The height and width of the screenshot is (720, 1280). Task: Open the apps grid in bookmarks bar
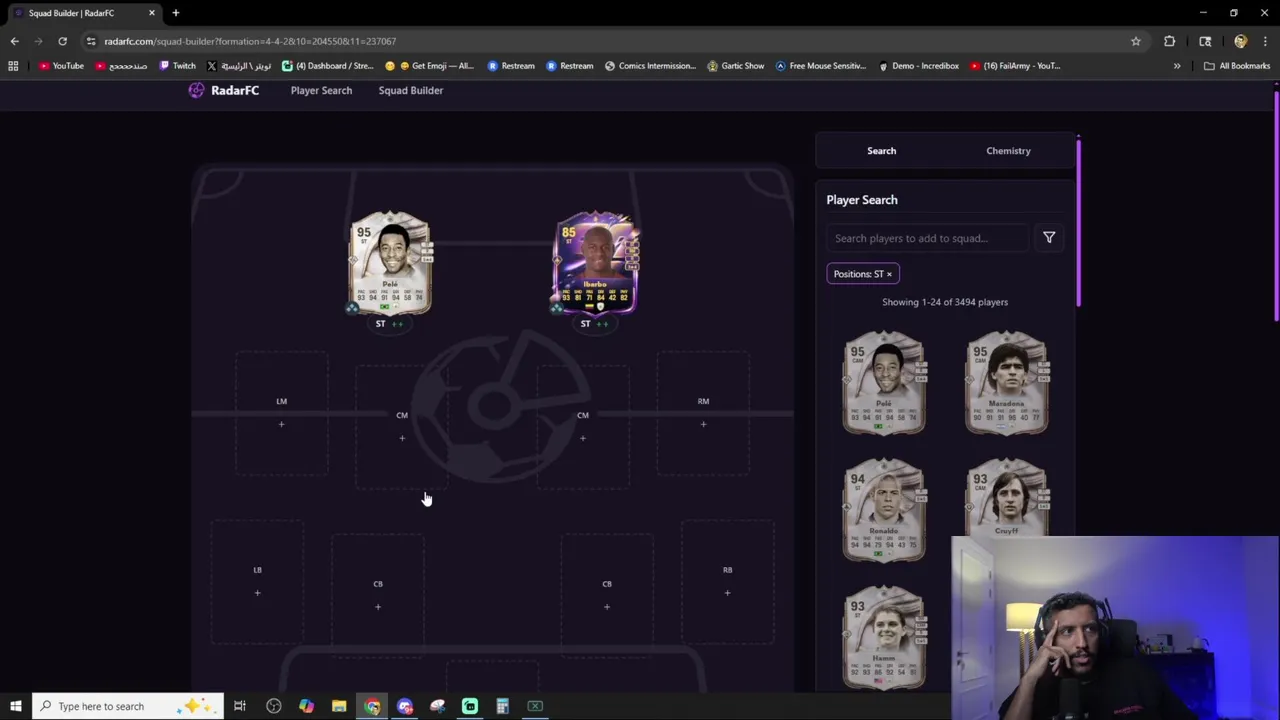click(x=13, y=66)
